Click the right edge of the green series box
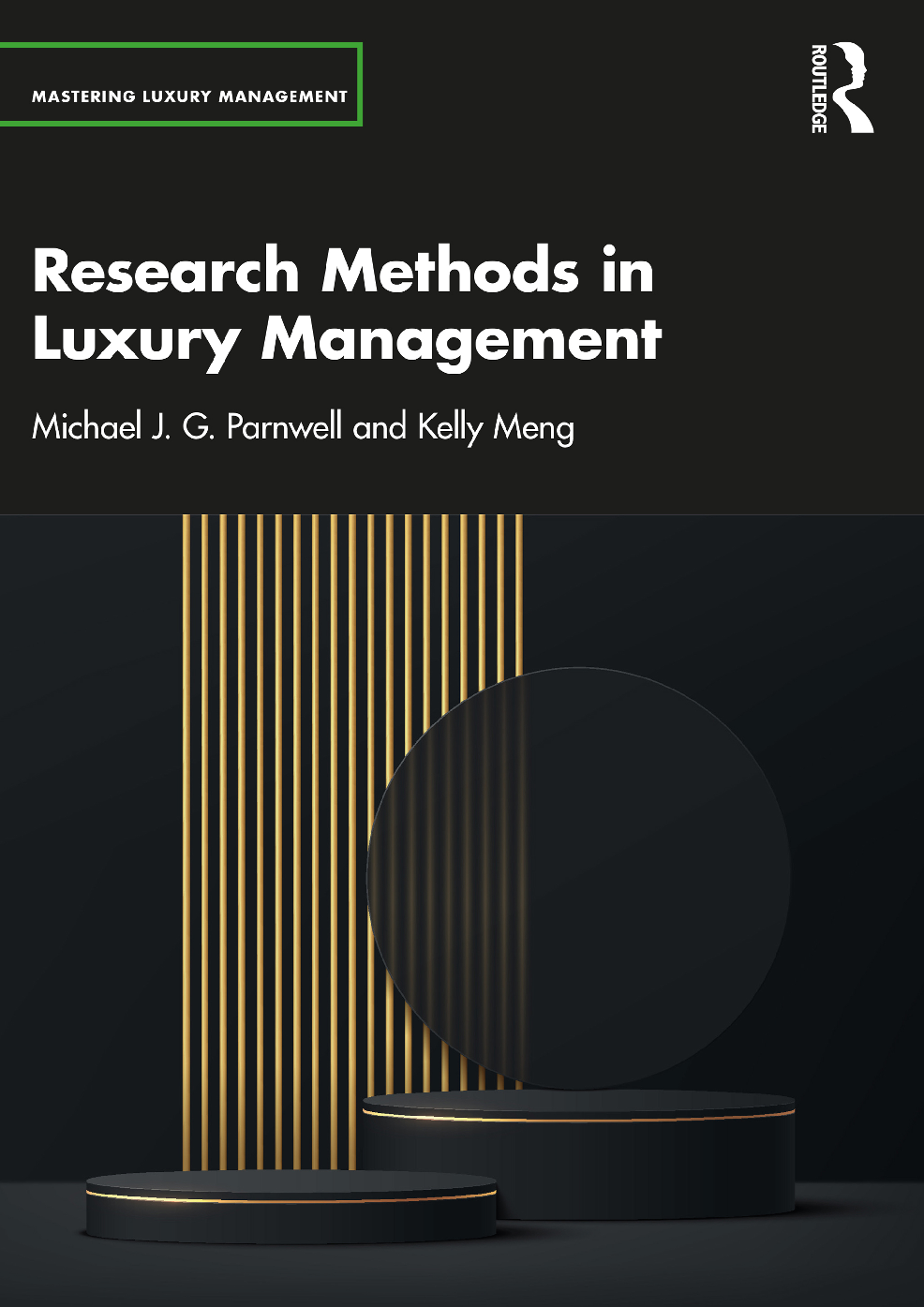 coord(360,84)
